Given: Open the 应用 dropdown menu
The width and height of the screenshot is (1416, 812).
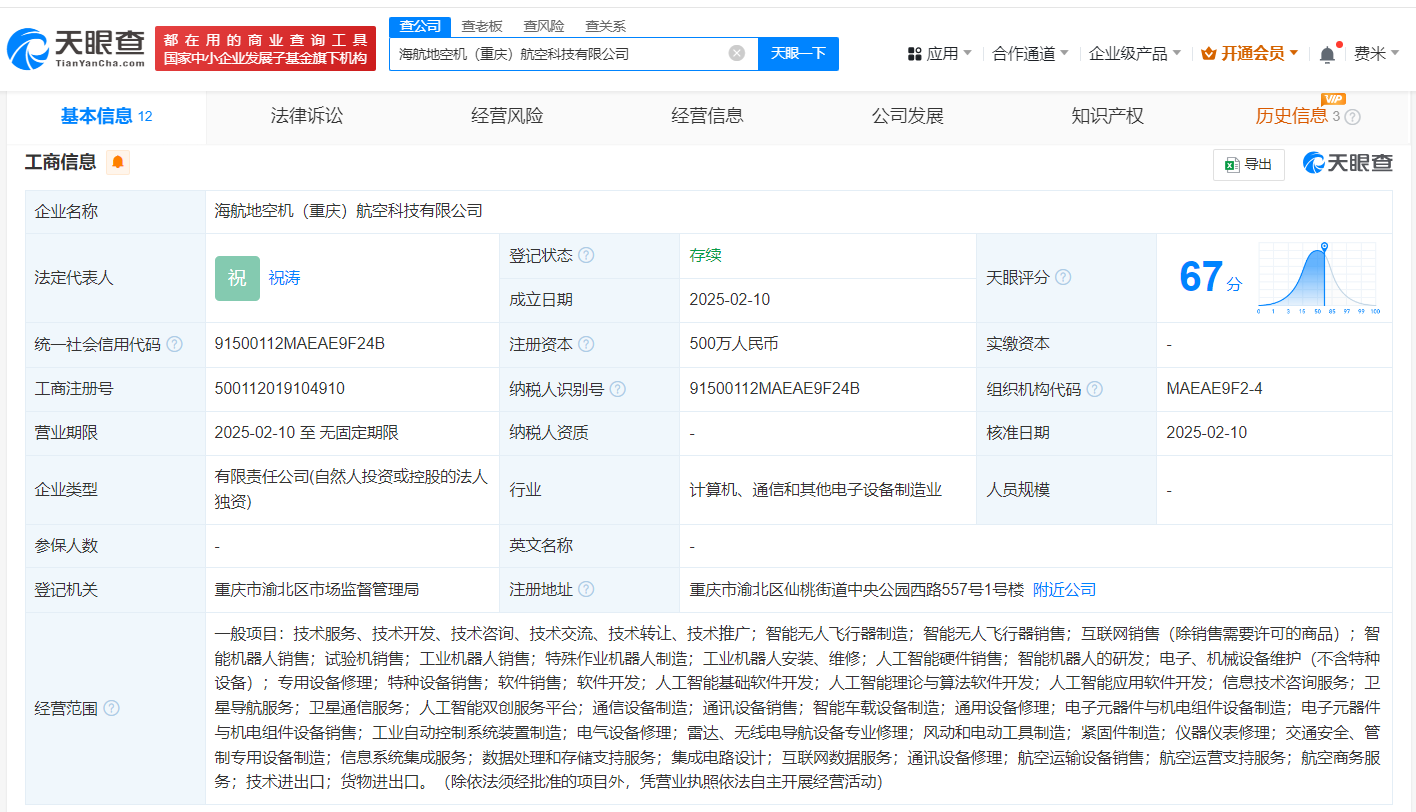Looking at the screenshot, I should click(939, 53).
